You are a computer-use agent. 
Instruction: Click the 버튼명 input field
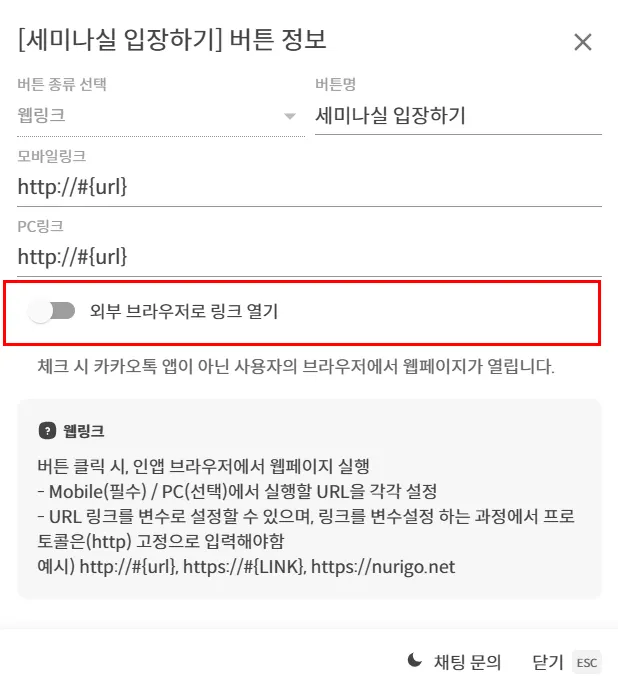pos(458,116)
